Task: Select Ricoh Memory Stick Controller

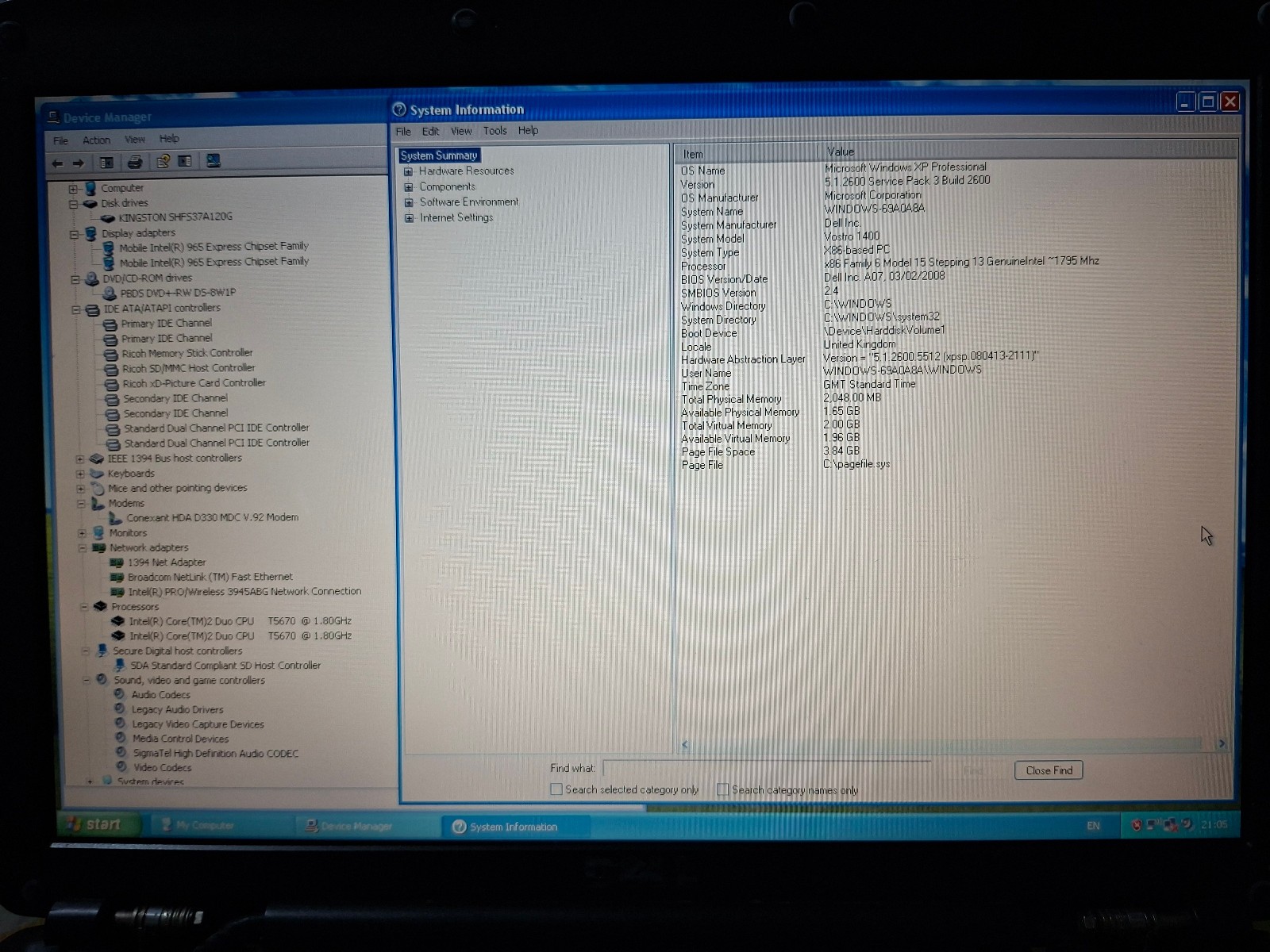Action: pyautogui.click(x=187, y=353)
